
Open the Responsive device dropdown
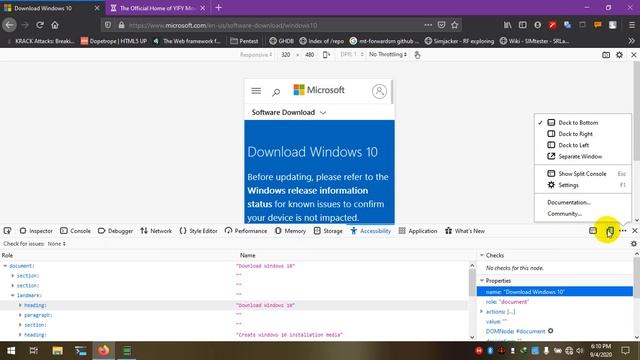point(256,55)
